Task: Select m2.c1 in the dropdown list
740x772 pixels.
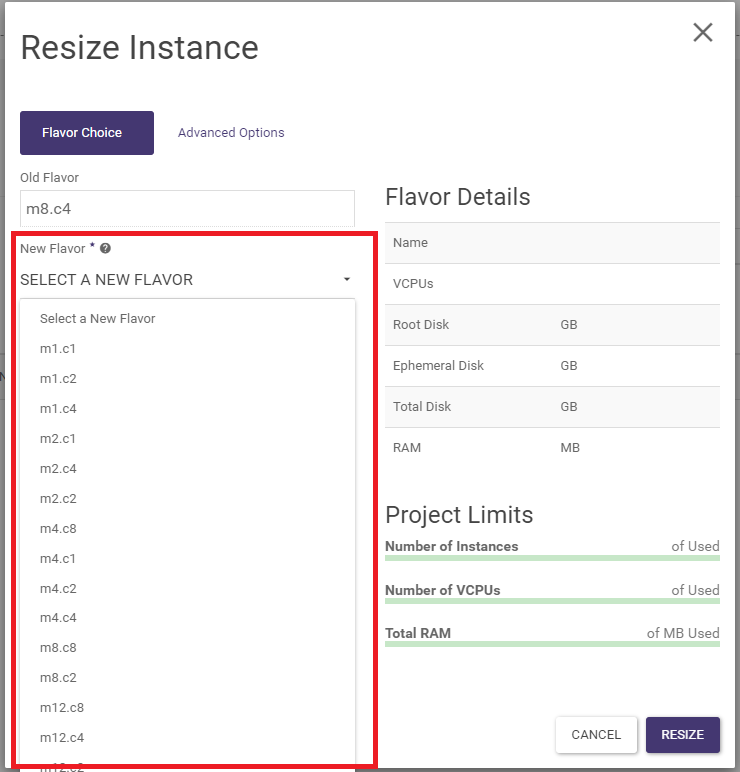Action: [58, 438]
